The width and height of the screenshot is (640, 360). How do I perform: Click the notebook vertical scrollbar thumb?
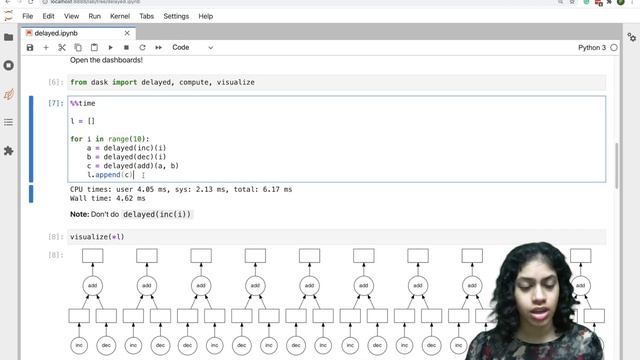[617, 165]
